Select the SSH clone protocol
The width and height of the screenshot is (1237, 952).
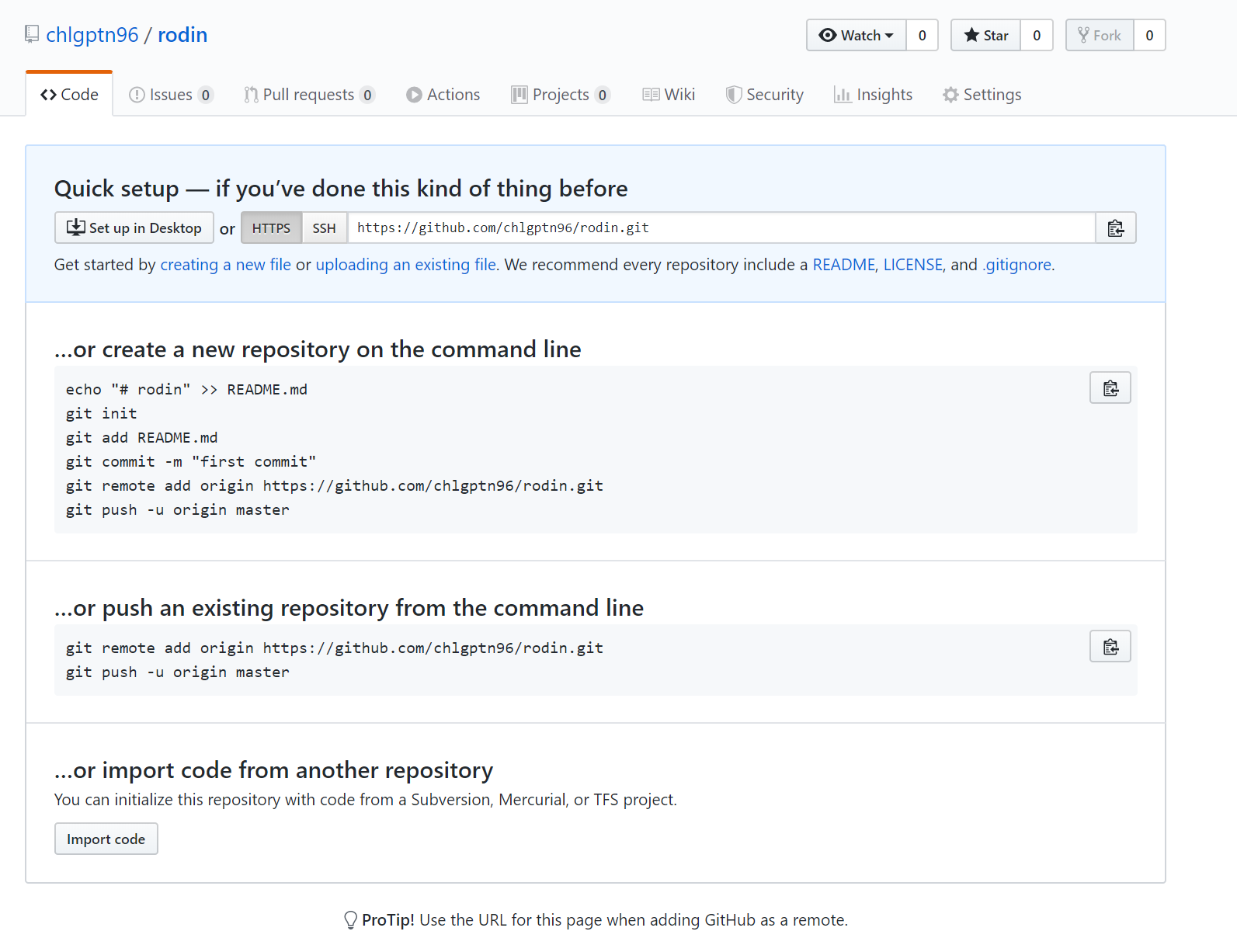[324, 228]
